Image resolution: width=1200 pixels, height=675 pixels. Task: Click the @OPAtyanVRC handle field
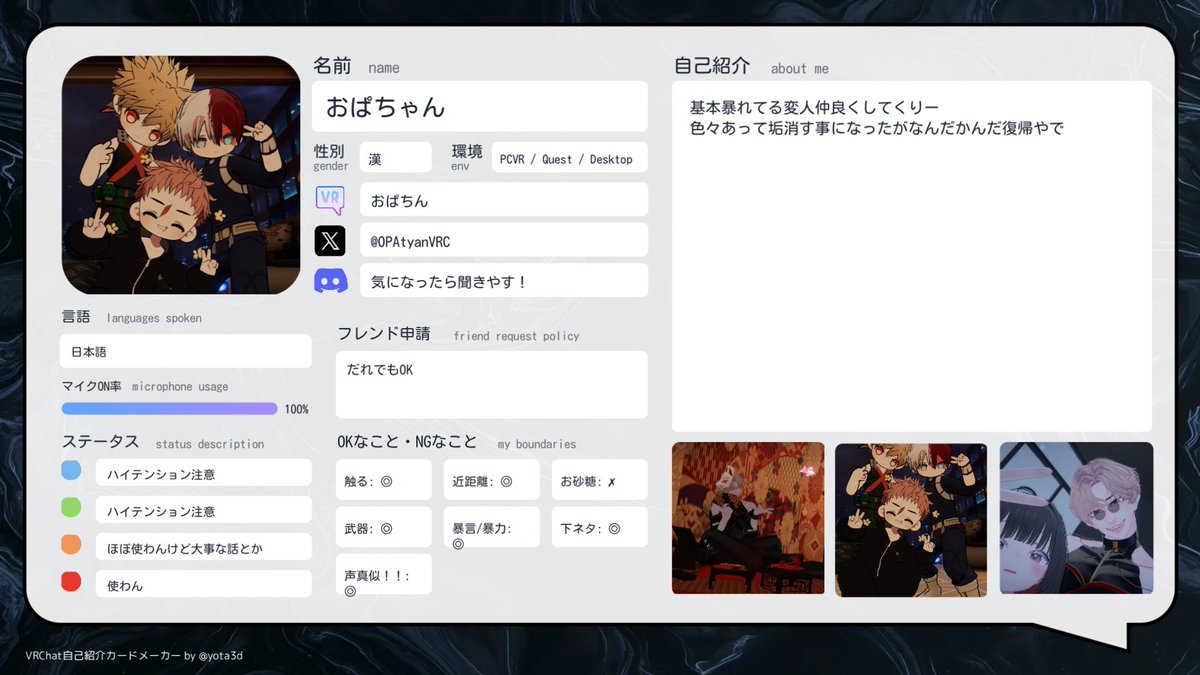pos(504,240)
